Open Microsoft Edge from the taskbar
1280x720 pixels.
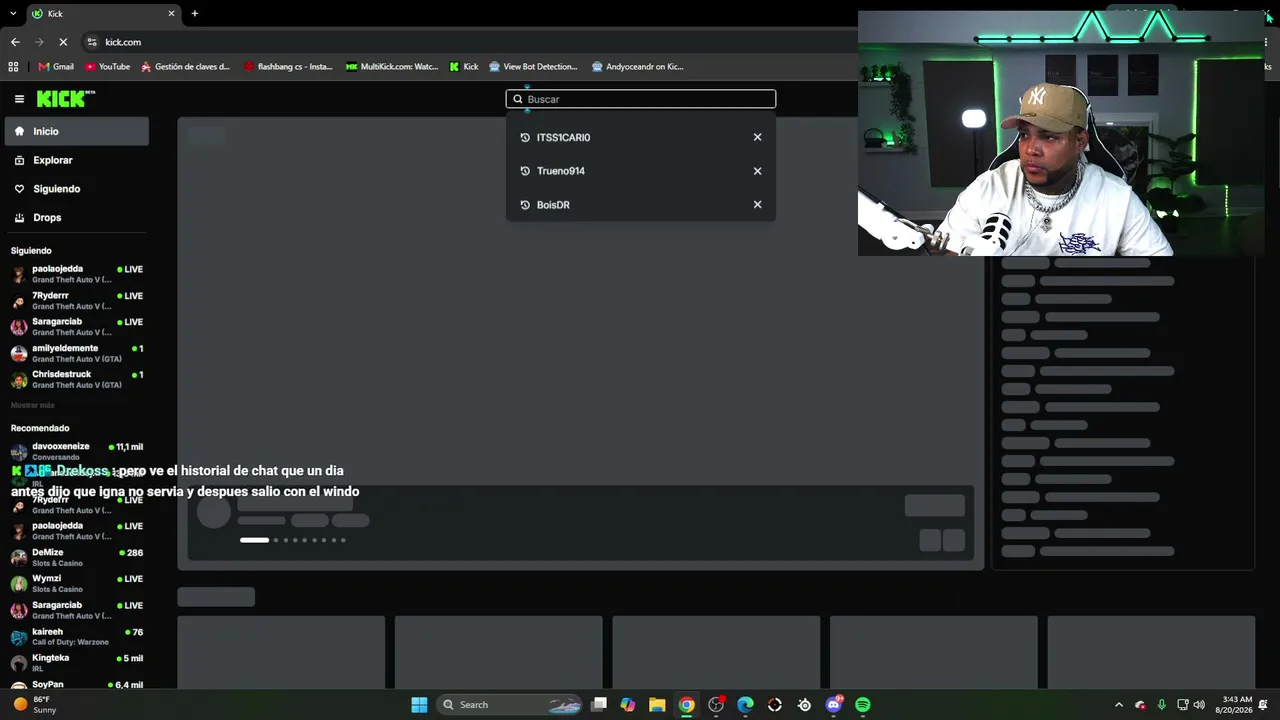[745, 705]
